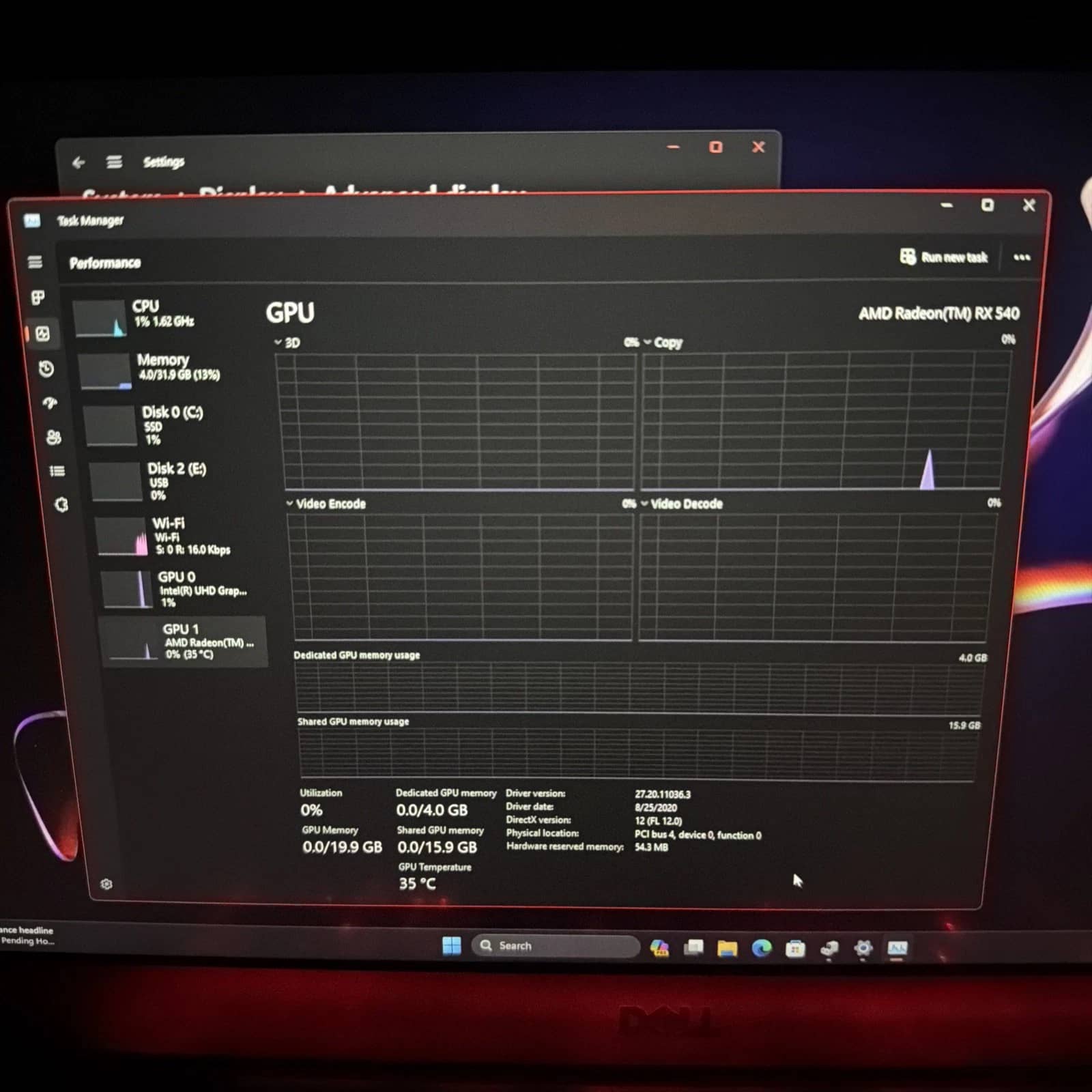1092x1092 pixels.
Task: Open File Explorer from the taskbar
Action: (728, 949)
